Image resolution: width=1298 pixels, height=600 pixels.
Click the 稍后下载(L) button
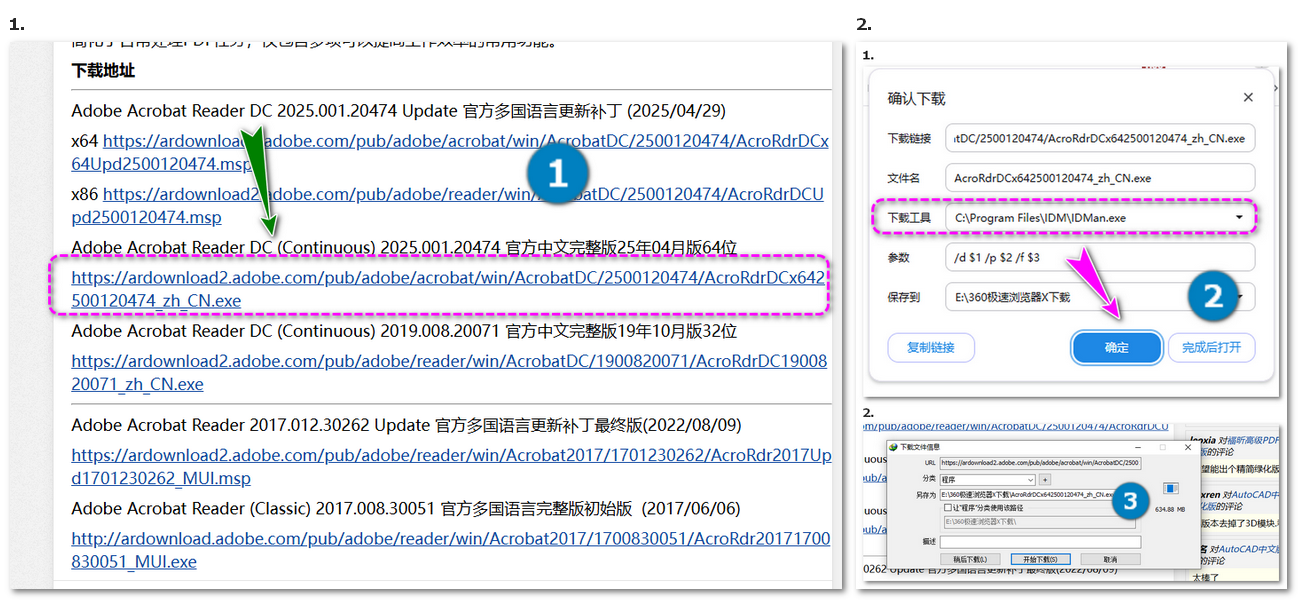coord(970,559)
